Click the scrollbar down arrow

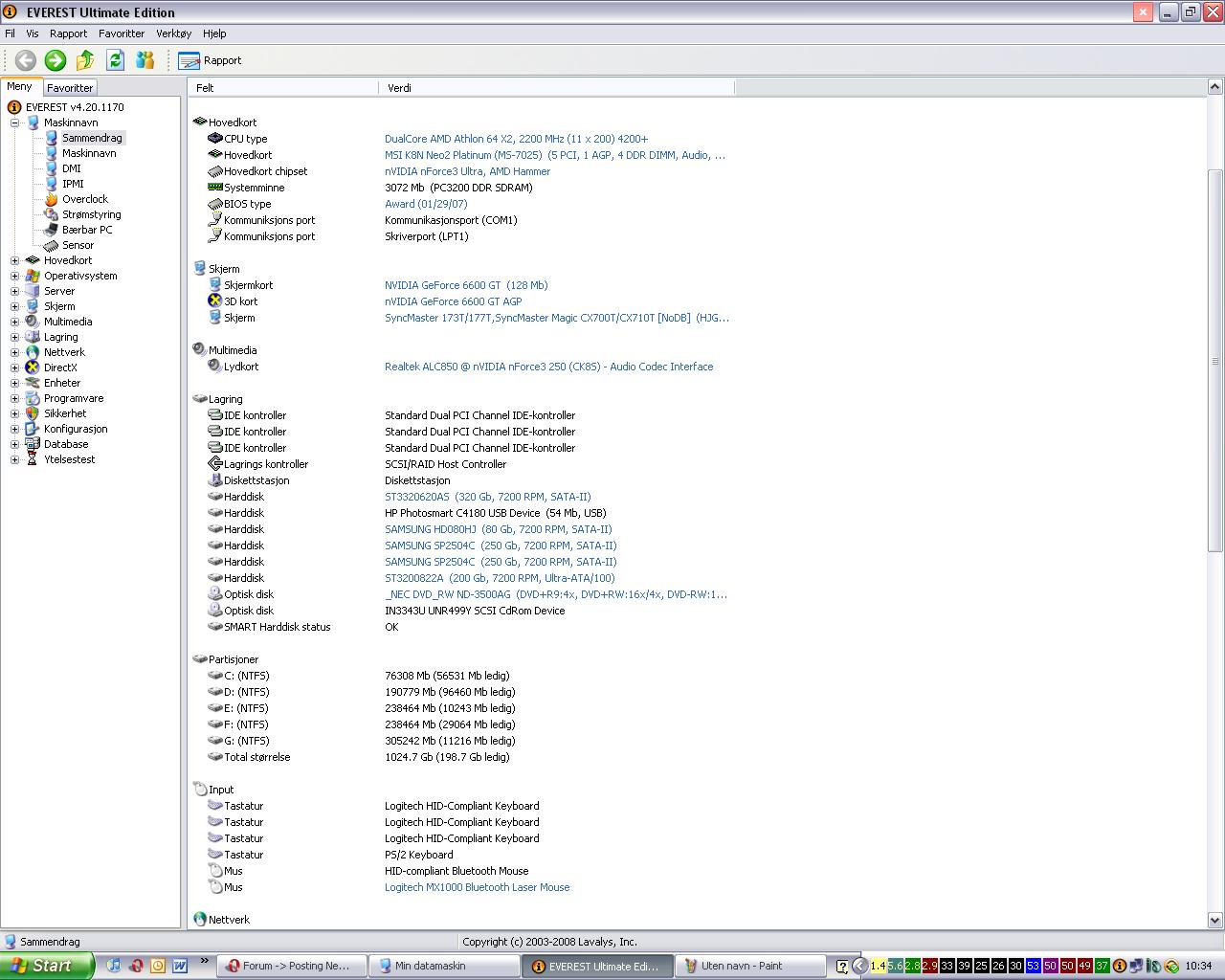click(x=1215, y=920)
